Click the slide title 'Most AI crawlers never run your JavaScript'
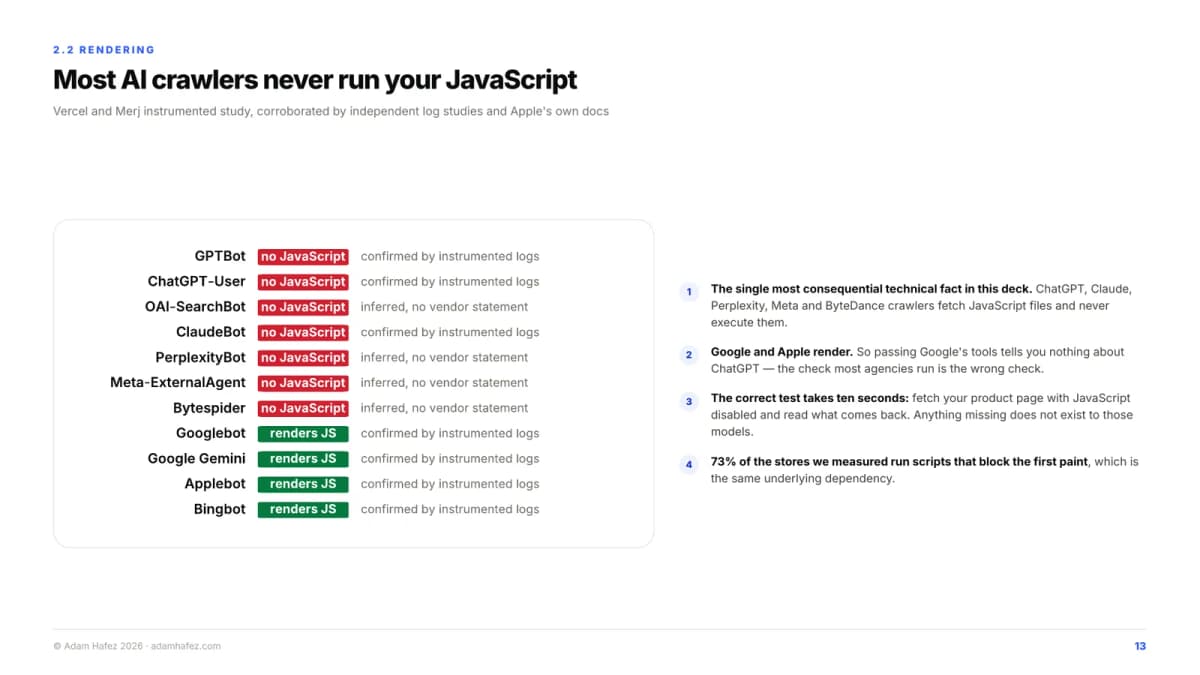 click(x=315, y=79)
